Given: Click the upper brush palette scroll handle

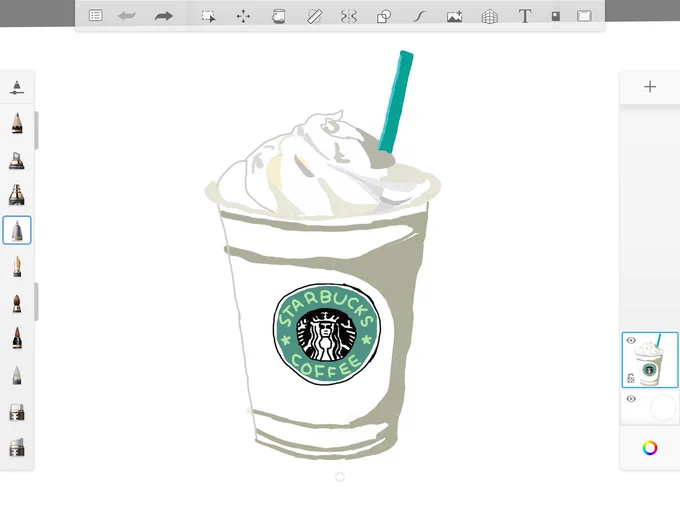Looking at the screenshot, I should [36, 130].
